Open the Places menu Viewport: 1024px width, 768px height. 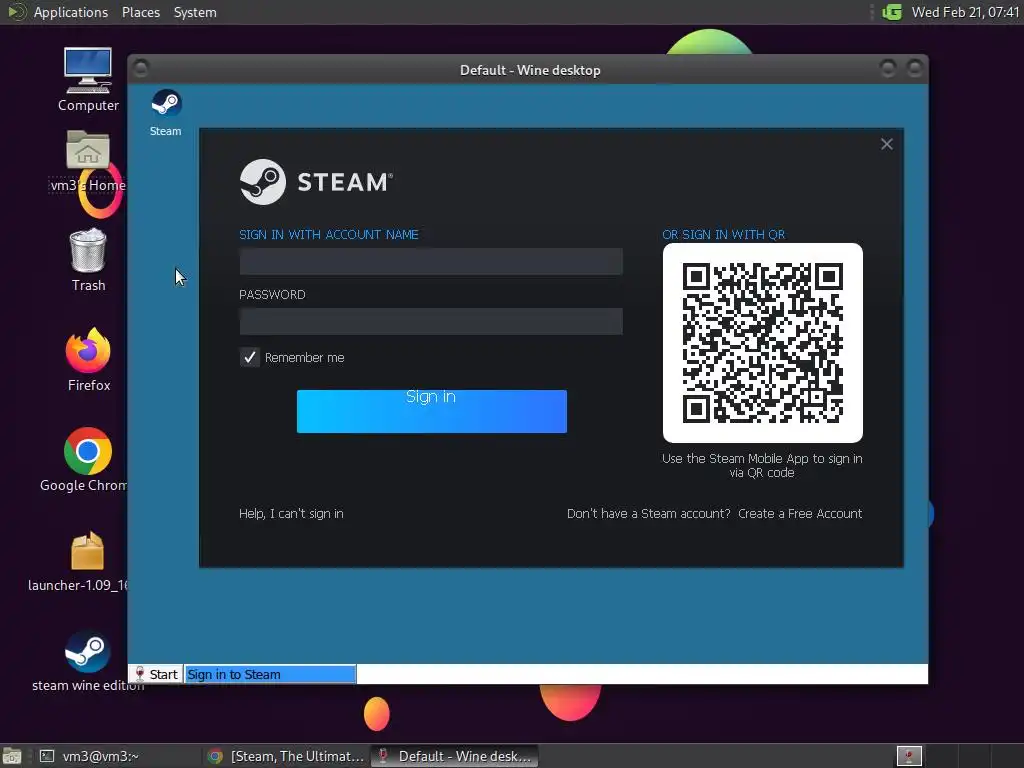click(x=141, y=12)
